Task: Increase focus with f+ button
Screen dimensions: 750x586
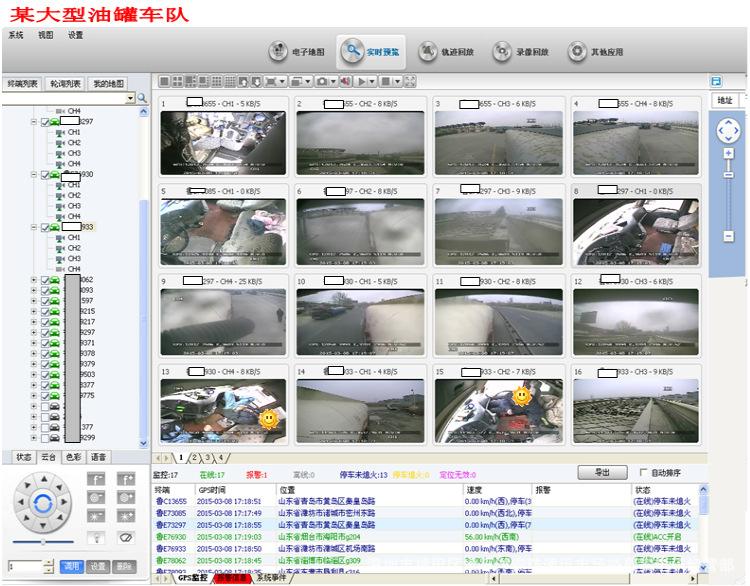Action: pos(126,479)
